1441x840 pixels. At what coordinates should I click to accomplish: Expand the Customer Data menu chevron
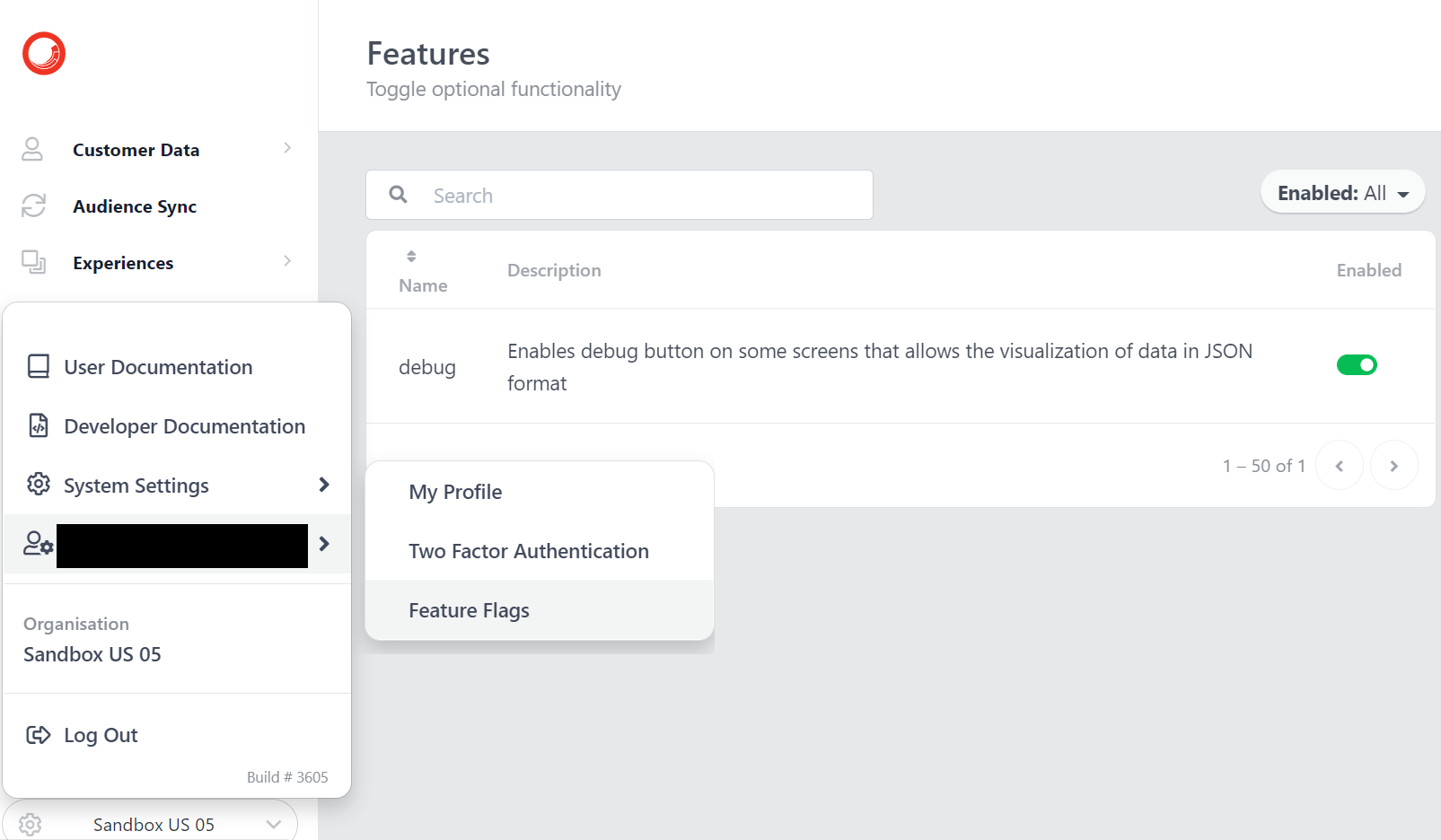click(x=286, y=148)
